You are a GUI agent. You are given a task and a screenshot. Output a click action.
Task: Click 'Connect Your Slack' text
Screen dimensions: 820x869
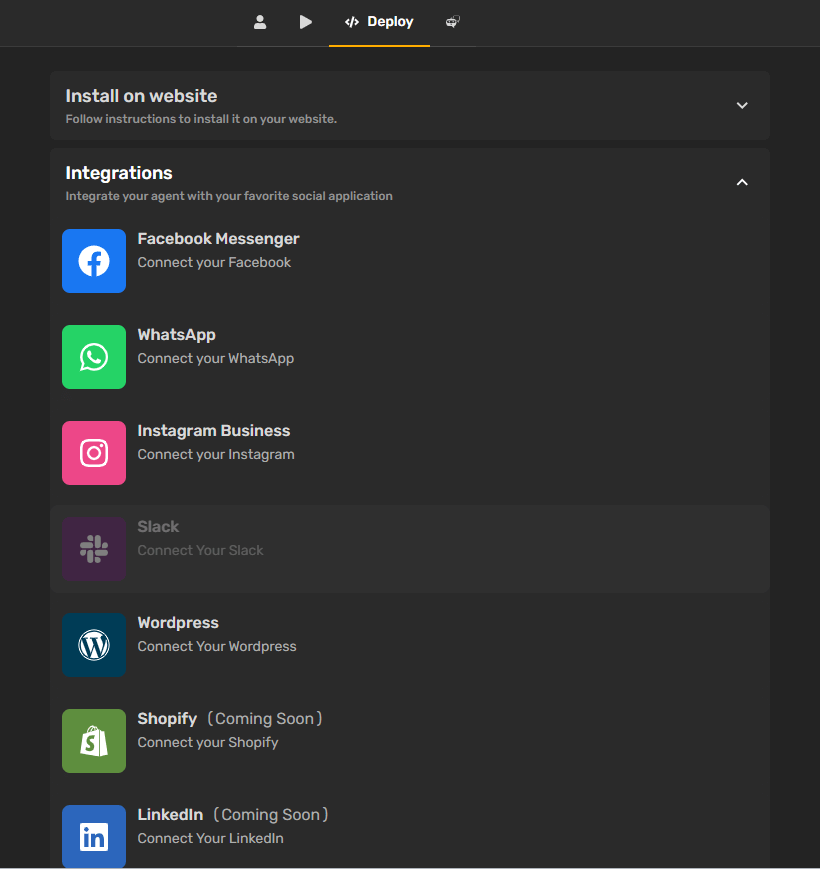[x=200, y=550]
